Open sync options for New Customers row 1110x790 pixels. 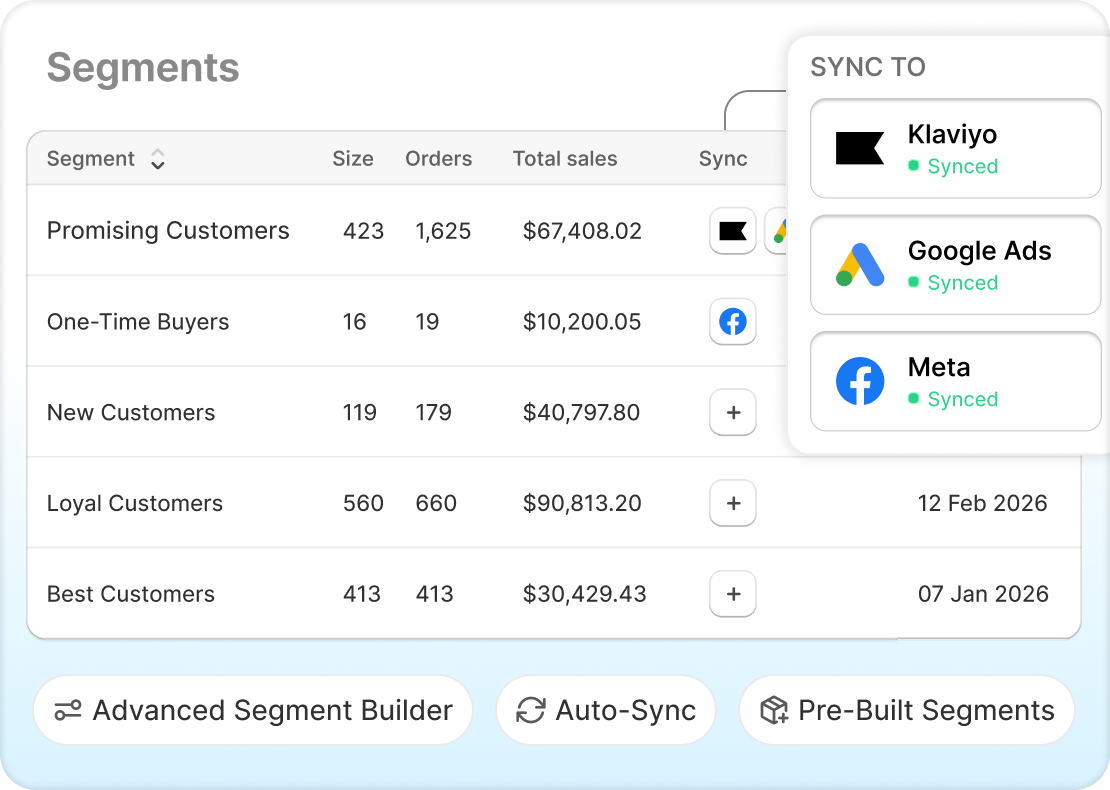pos(733,412)
